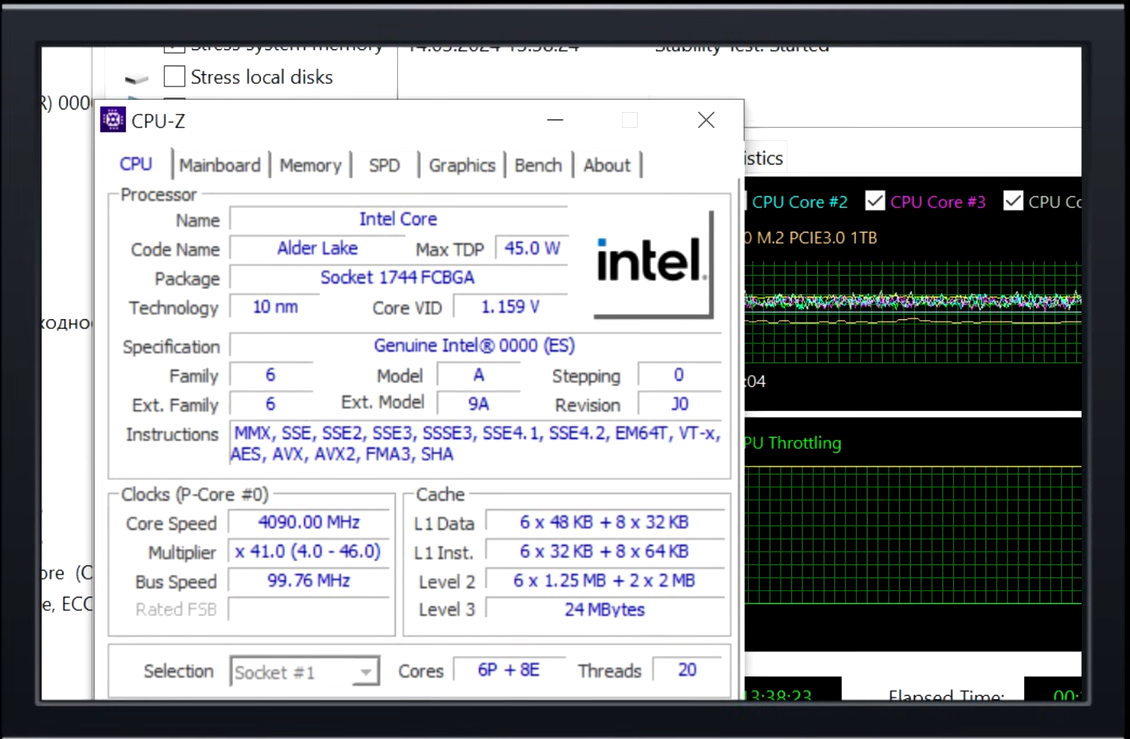Click the Code Name value Alder Lake
Image resolution: width=1130 pixels, height=739 pixels.
317,248
